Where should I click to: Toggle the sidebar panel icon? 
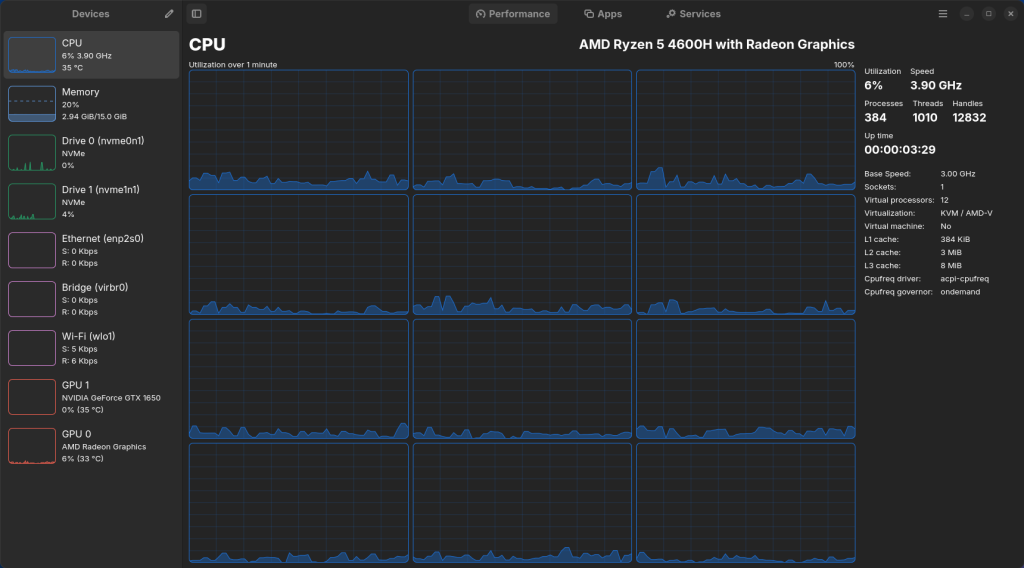click(196, 14)
